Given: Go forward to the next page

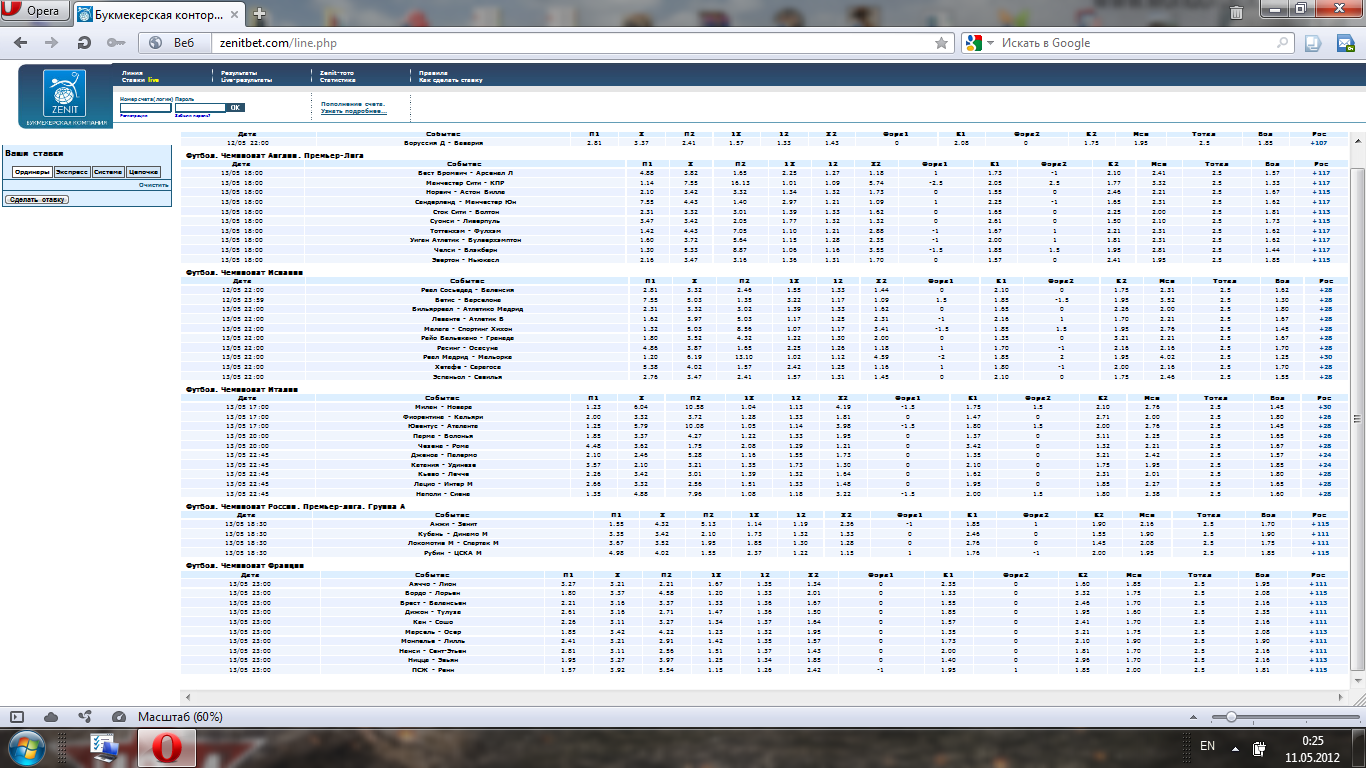Looking at the screenshot, I should pyautogui.click(x=52, y=43).
